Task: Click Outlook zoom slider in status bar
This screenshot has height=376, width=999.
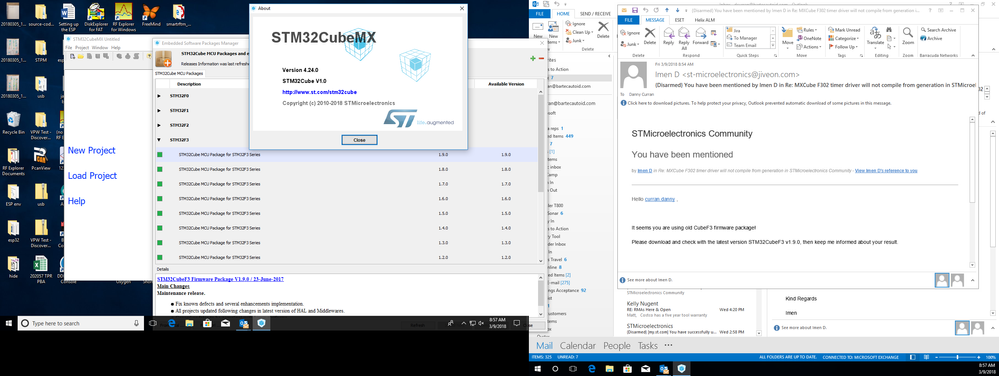Action: [958, 358]
